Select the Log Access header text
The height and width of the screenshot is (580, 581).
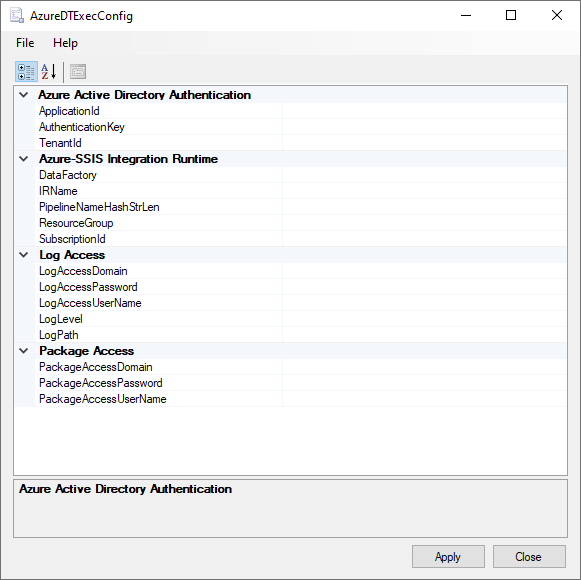[x=72, y=255]
